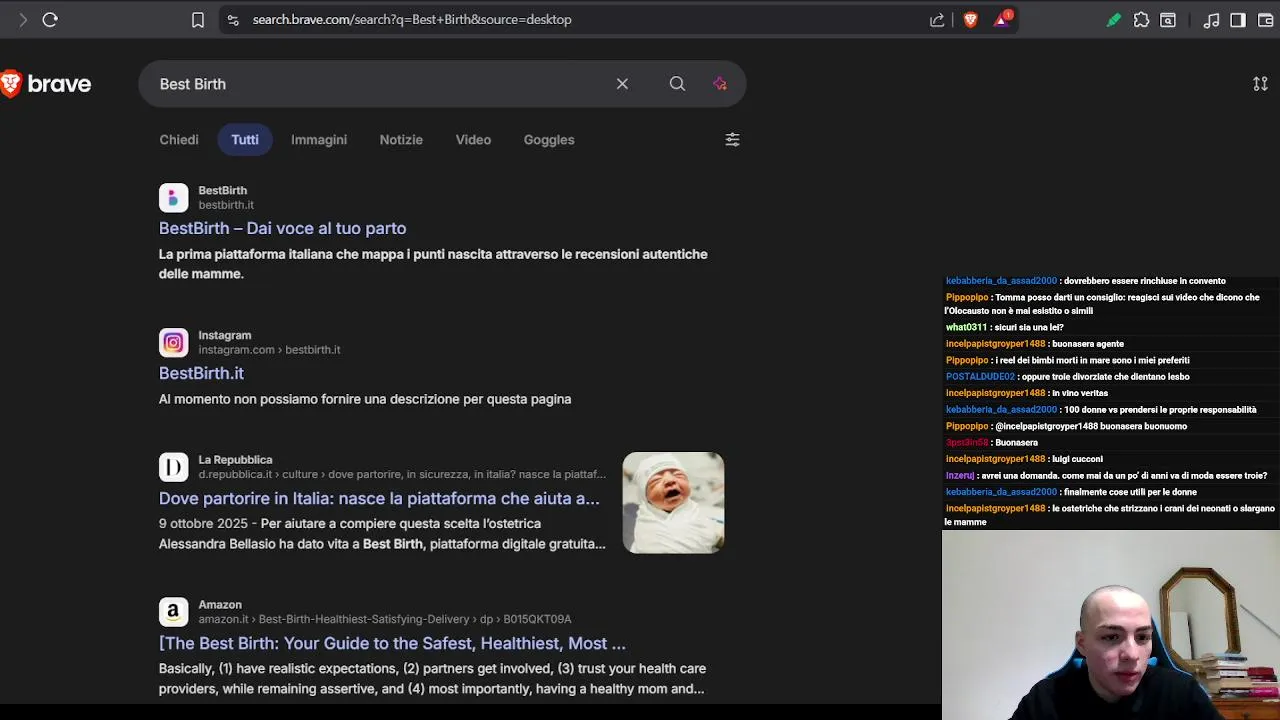Click the Instagram result favicon
The image size is (1280, 720).
point(173,343)
